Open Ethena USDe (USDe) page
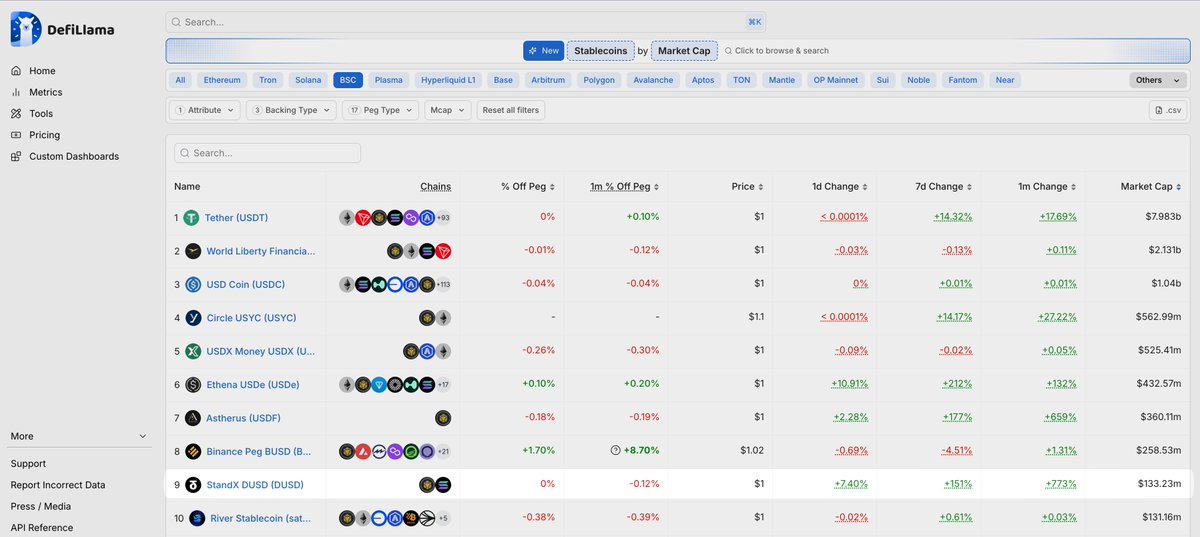This screenshot has width=1200, height=537. pyautogui.click(x=253, y=385)
